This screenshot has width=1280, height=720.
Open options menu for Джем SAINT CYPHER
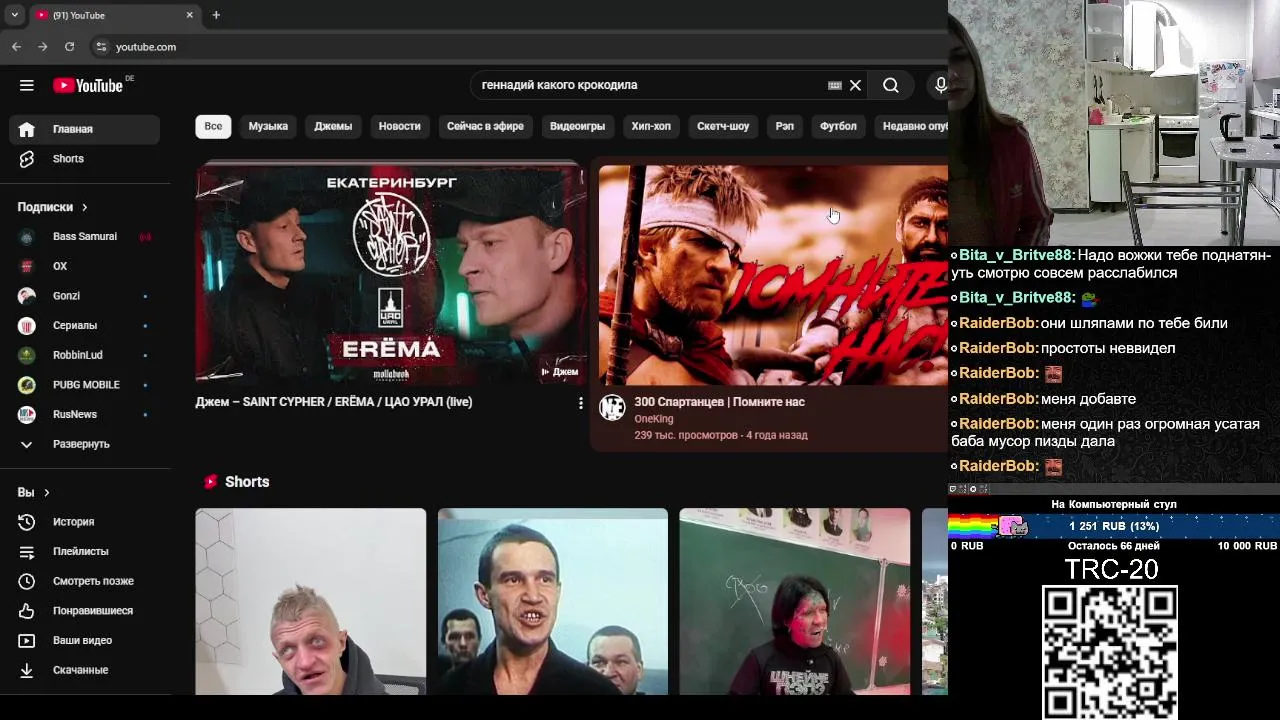pyautogui.click(x=580, y=403)
